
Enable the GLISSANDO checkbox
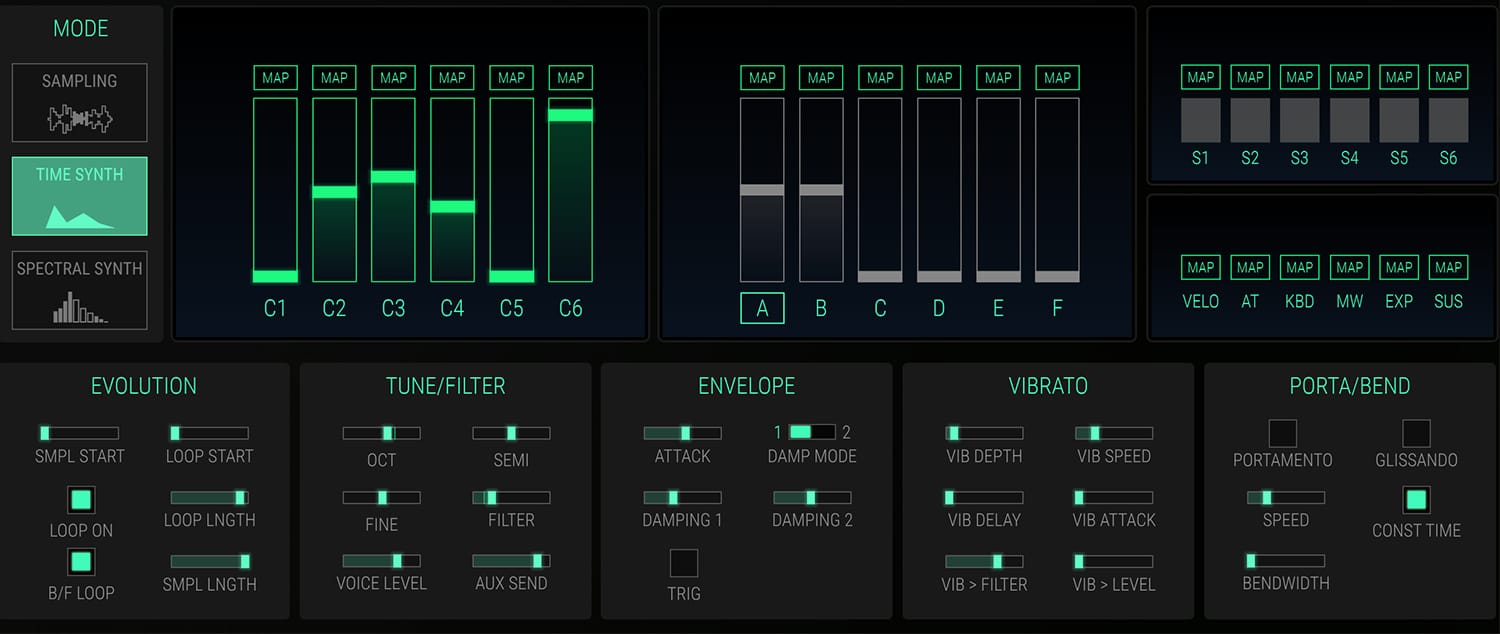click(1416, 433)
